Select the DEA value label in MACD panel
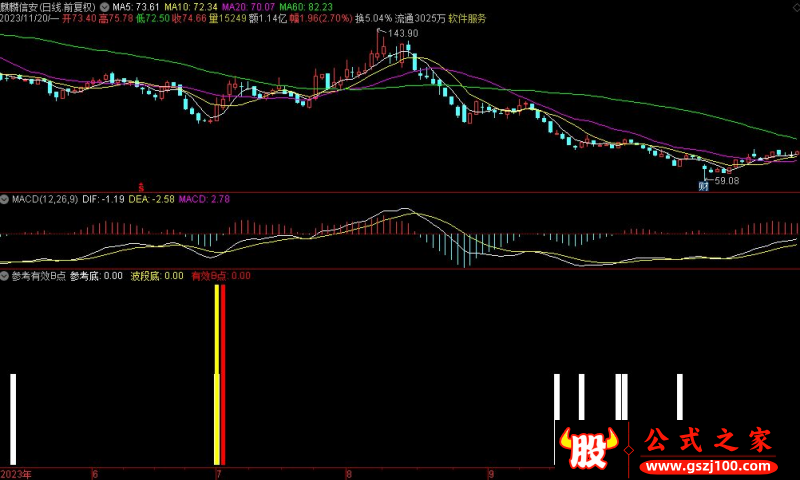This screenshot has width=800, height=480. (x=152, y=199)
